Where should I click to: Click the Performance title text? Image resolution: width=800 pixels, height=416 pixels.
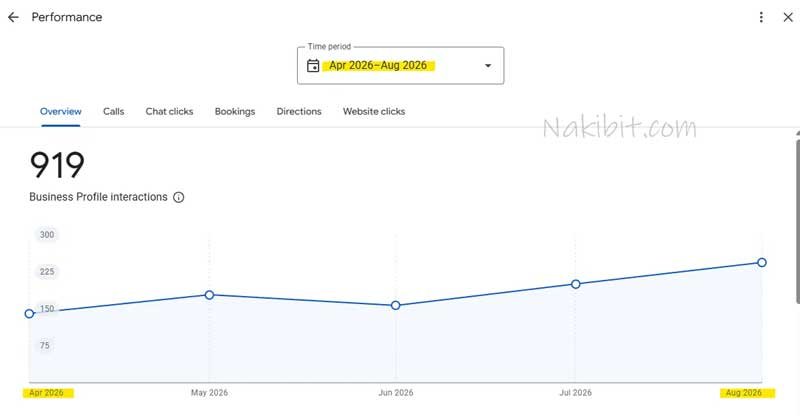coord(67,17)
